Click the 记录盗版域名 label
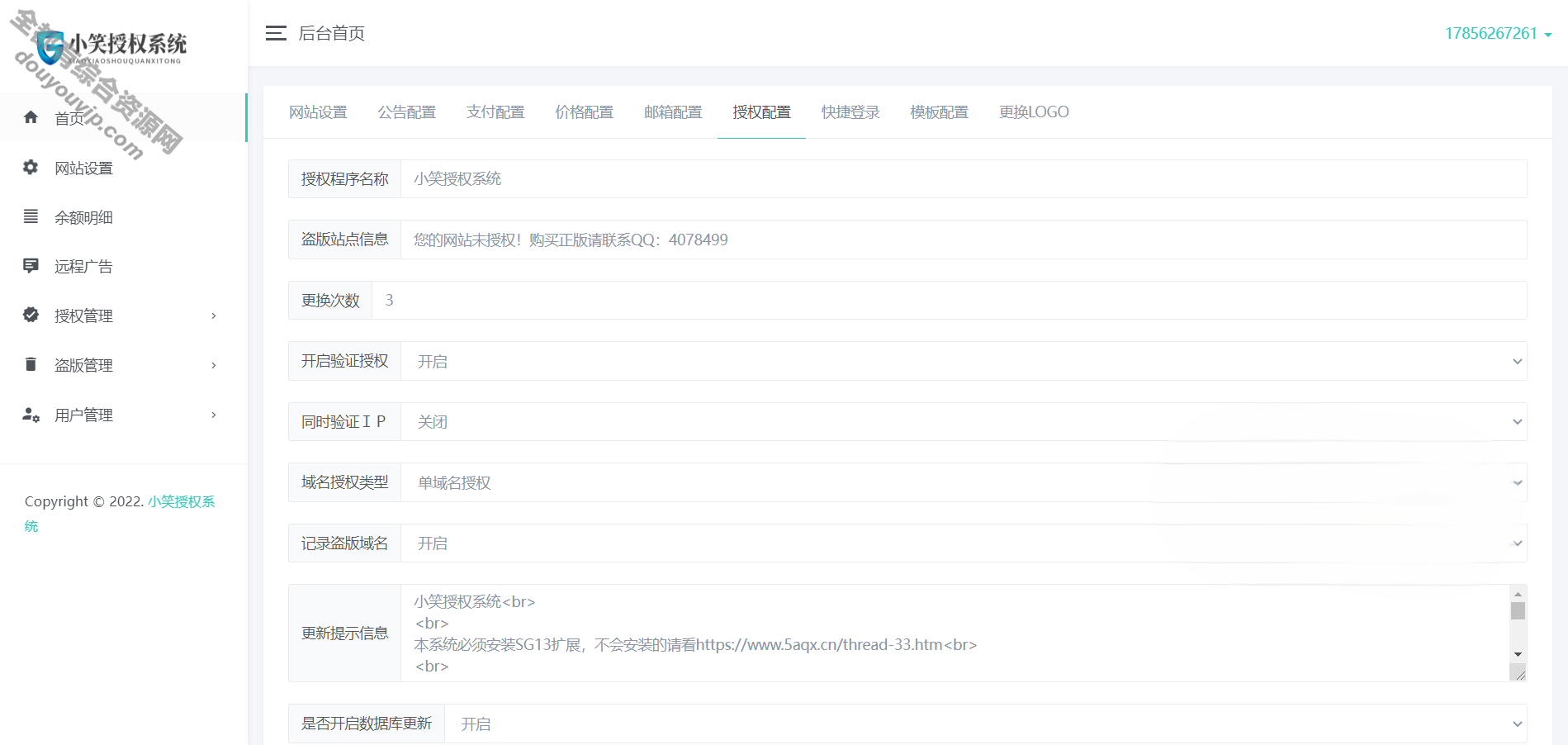The image size is (1568, 745). click(344, 543)
